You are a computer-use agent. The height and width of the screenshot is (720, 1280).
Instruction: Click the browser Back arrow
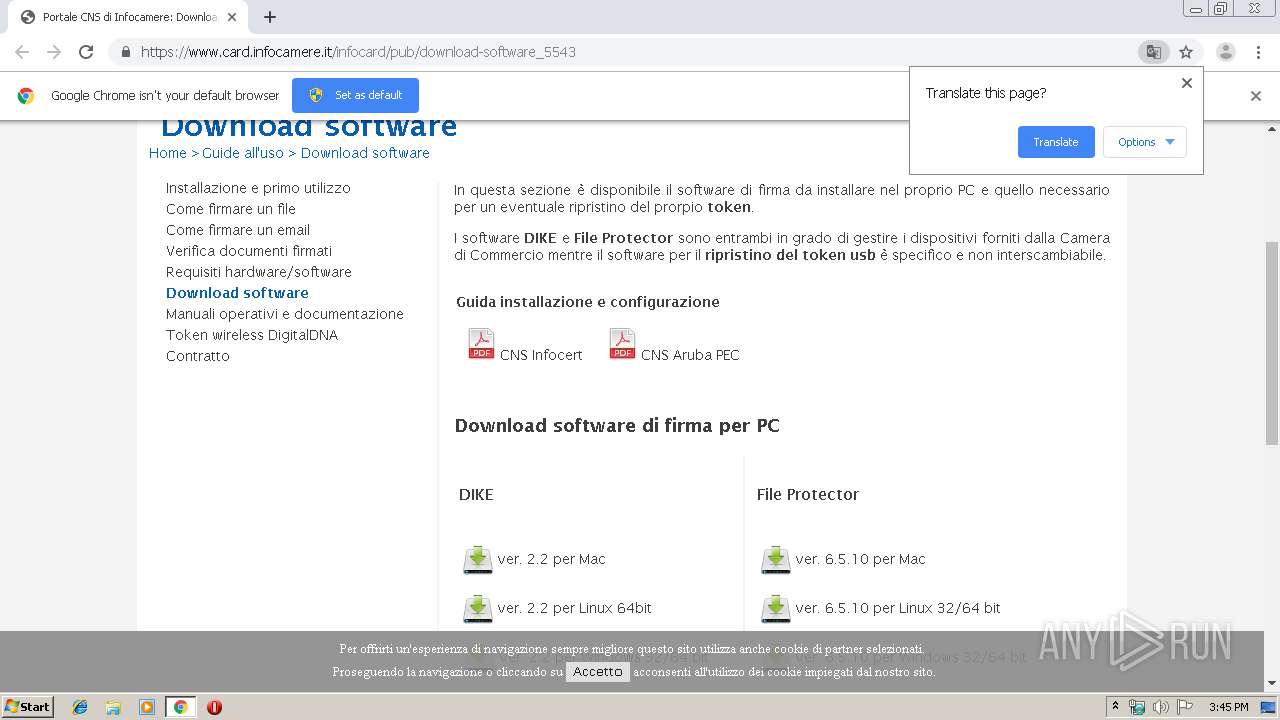coord(22,52)
